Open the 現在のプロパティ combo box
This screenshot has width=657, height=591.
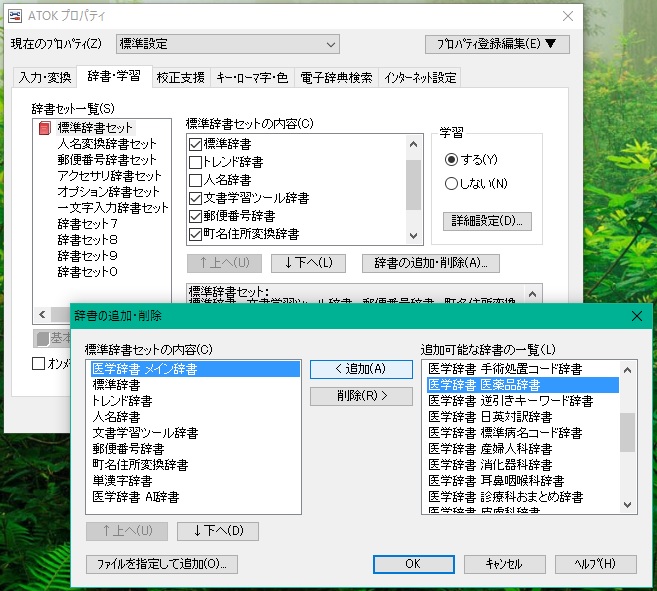click(x=228, y=44)
